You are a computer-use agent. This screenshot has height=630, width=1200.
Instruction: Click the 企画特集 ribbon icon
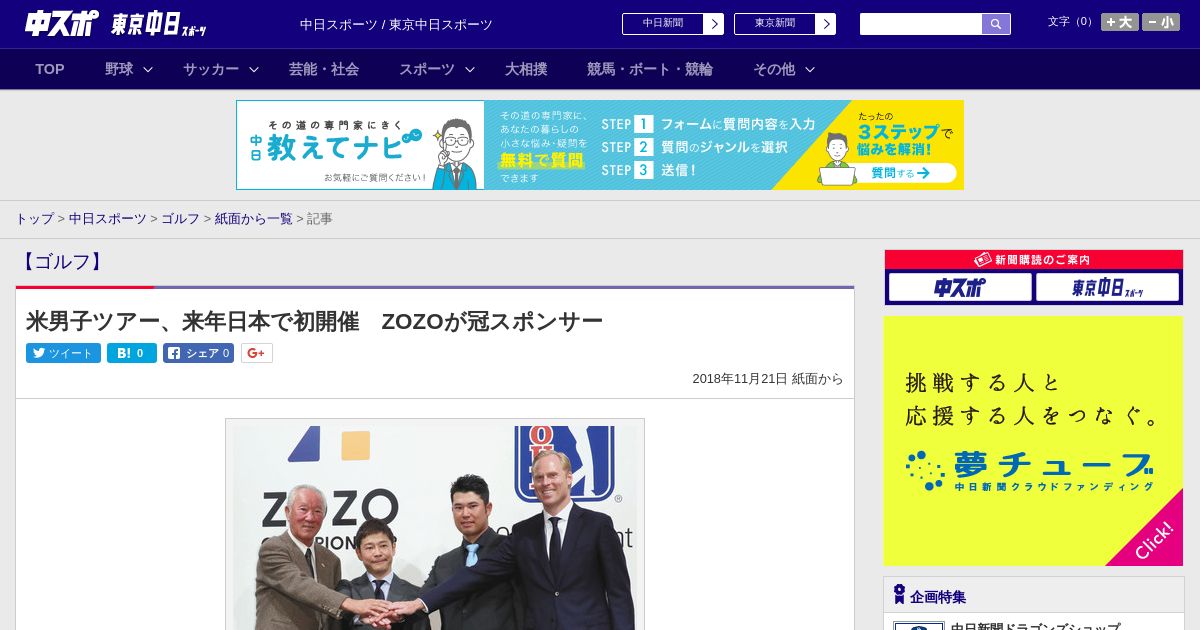tap(899, 594)
